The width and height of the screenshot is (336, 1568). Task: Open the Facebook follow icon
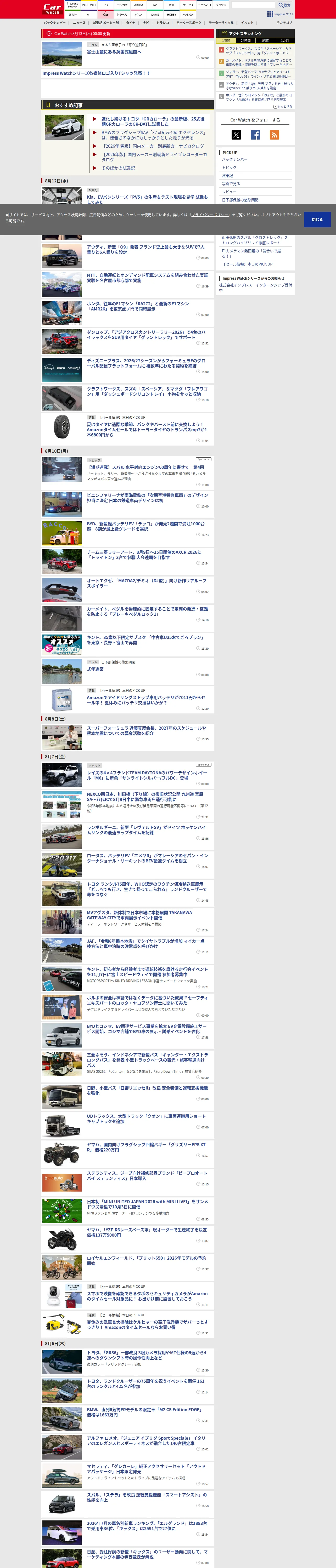[x=255, y=135]
